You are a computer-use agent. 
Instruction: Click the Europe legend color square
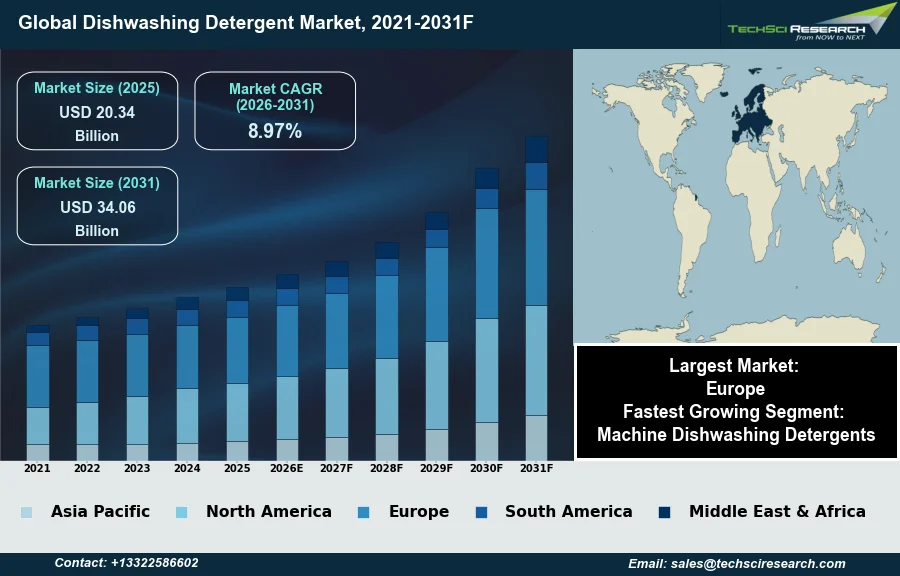(364, 512)
